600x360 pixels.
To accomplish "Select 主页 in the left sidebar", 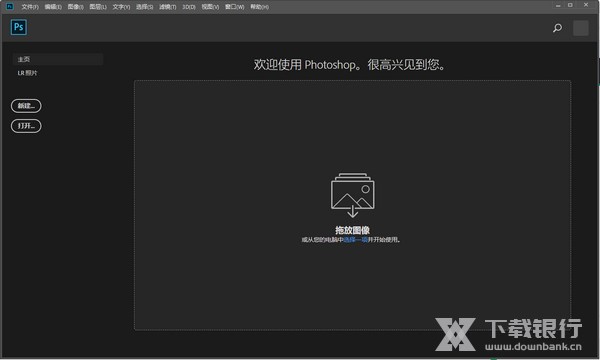I will [58, 59].
